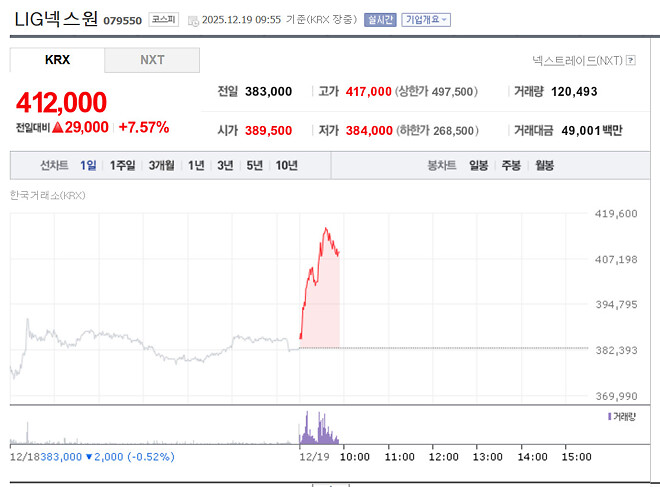Click the stock name LIG넥스원
The height and width of the screenshot is (487, 660).
click(56, 19)
